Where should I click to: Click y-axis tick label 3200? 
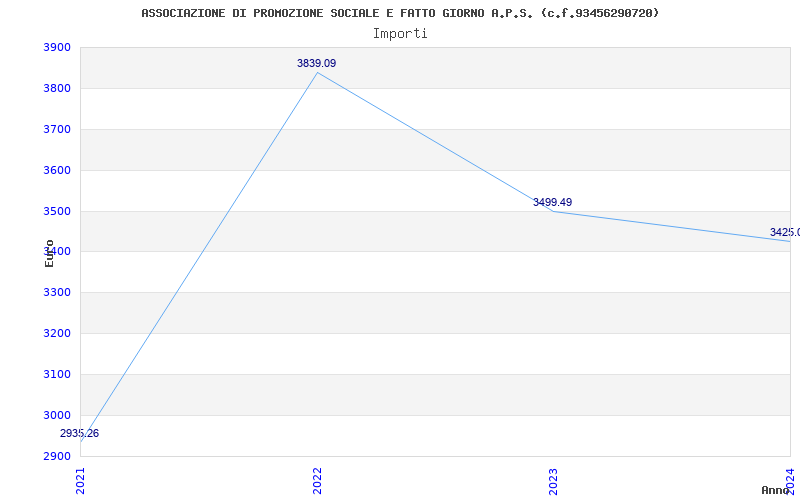coord(57,334)
